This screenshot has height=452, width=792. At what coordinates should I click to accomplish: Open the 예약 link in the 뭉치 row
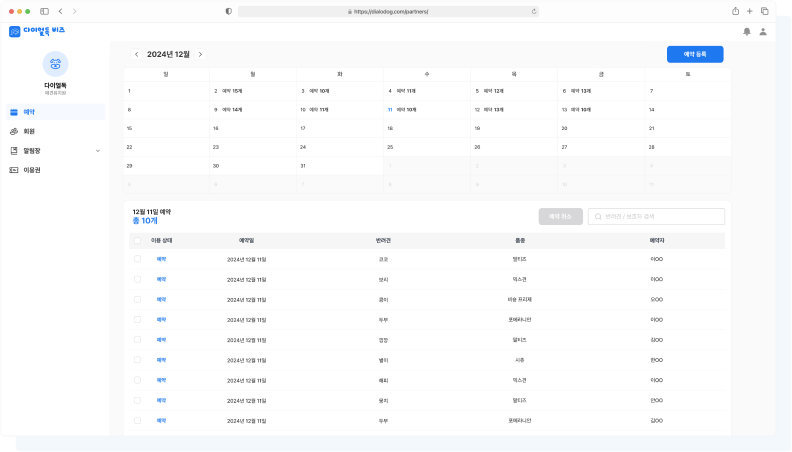pos(161,400)
